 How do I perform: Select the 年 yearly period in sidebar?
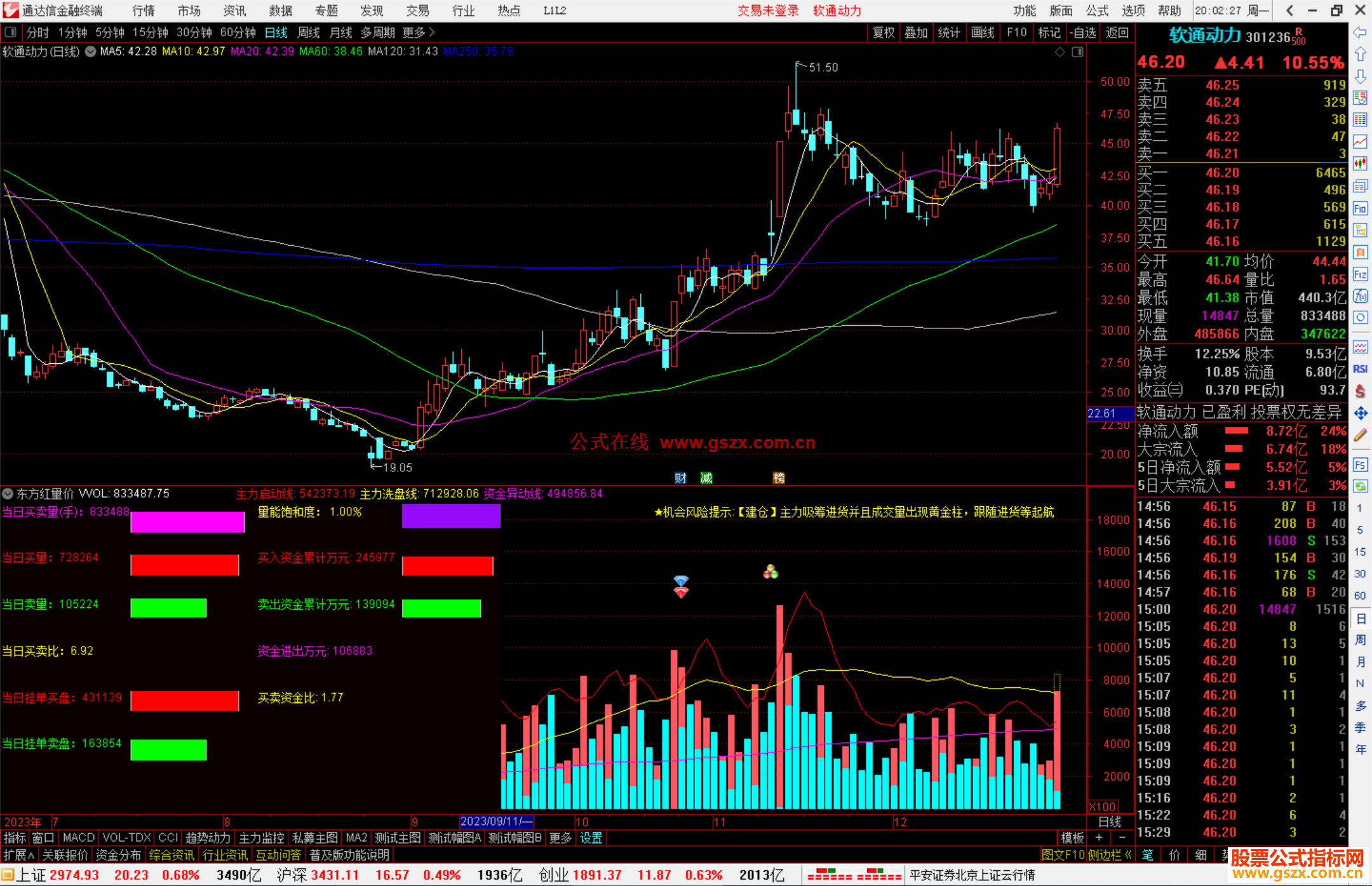pos(1360,749)
